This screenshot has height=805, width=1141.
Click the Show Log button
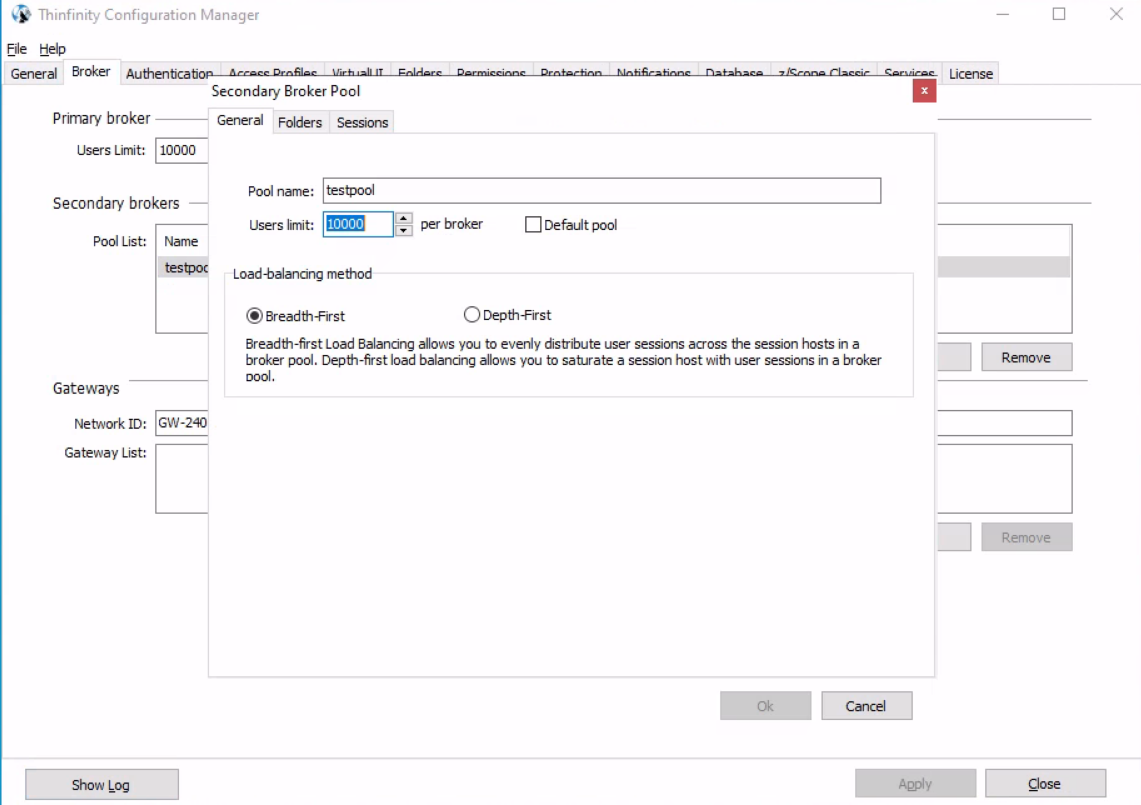tap(101, 785)
